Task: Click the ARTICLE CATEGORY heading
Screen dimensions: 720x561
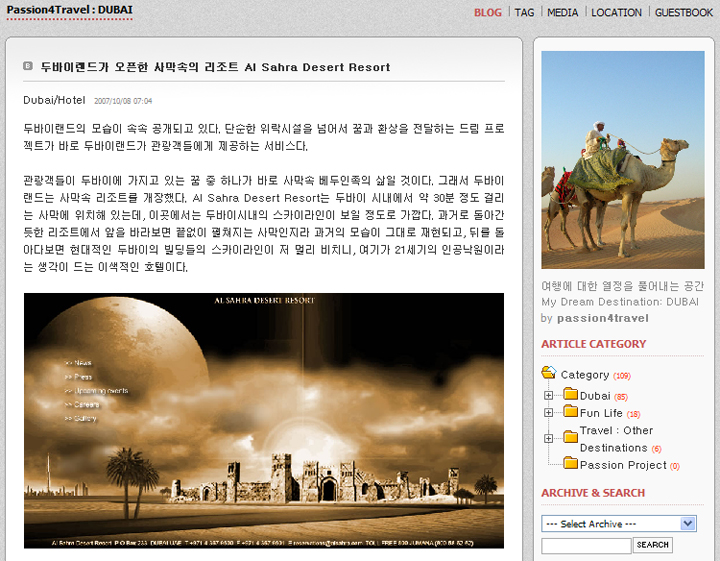Action: [593, 344]
